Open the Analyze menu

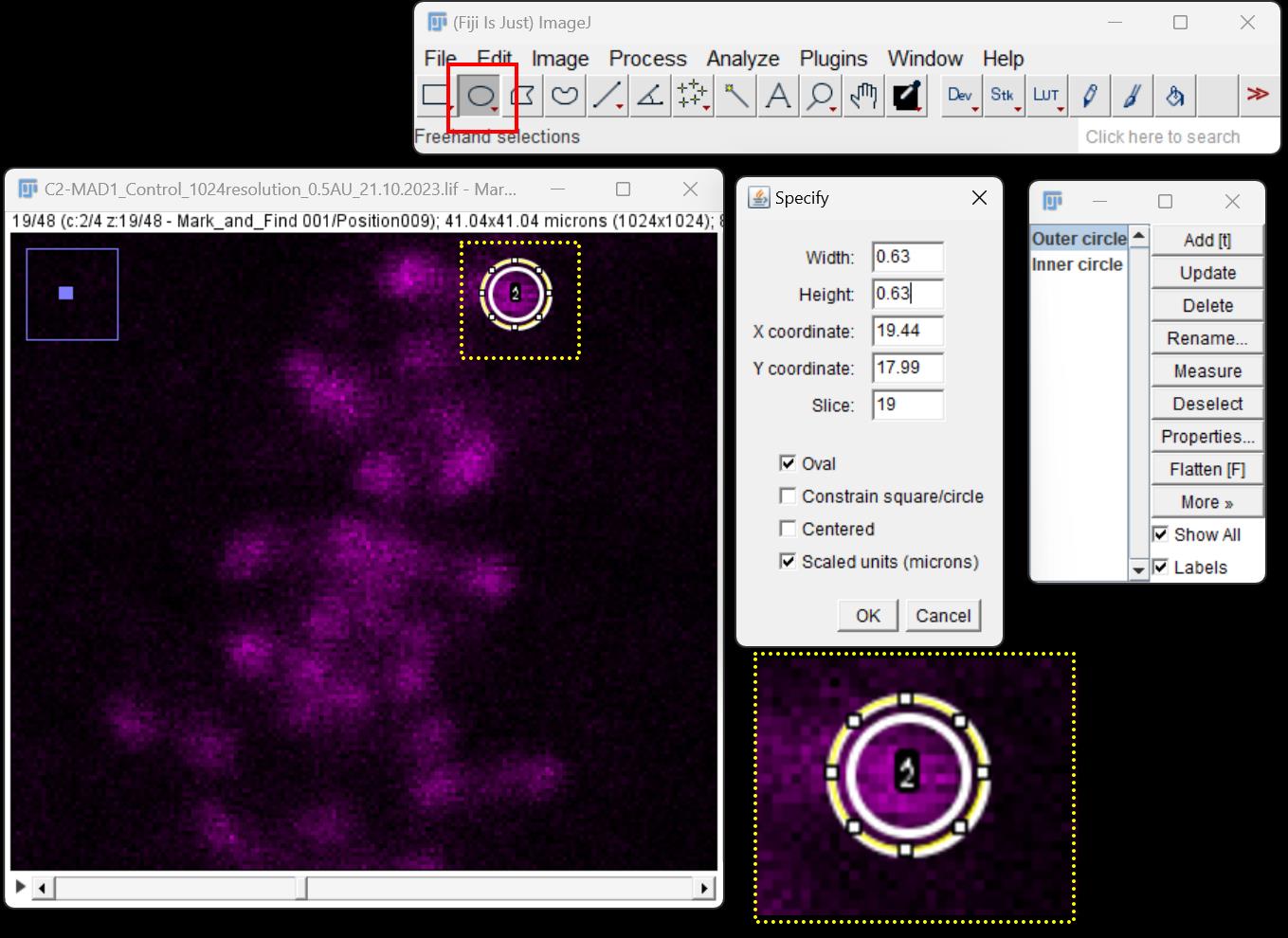pos(742,59)
